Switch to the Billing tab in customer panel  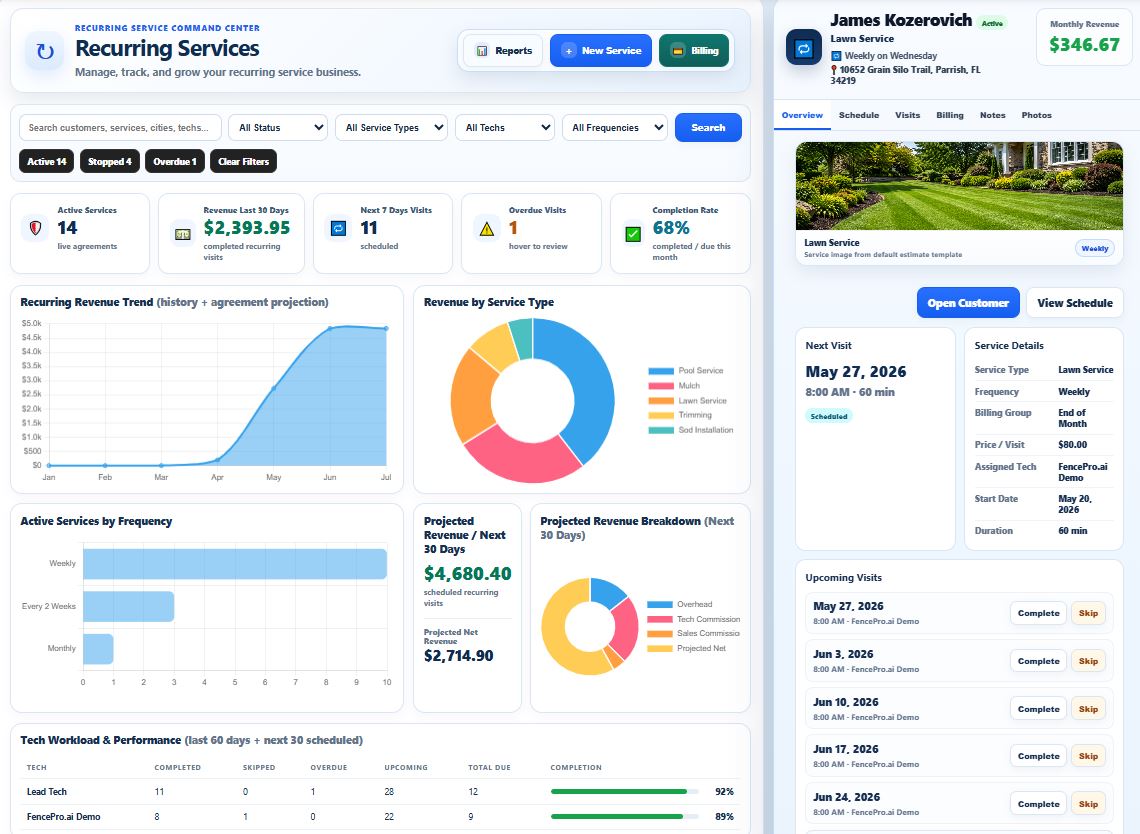[950, 115]
